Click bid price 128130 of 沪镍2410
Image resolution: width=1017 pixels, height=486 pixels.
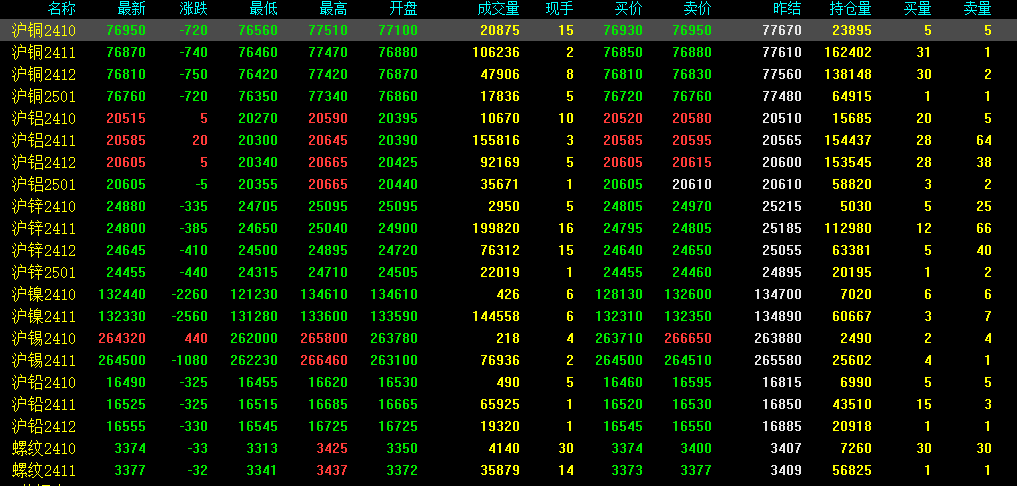click(x=619, y=295)
